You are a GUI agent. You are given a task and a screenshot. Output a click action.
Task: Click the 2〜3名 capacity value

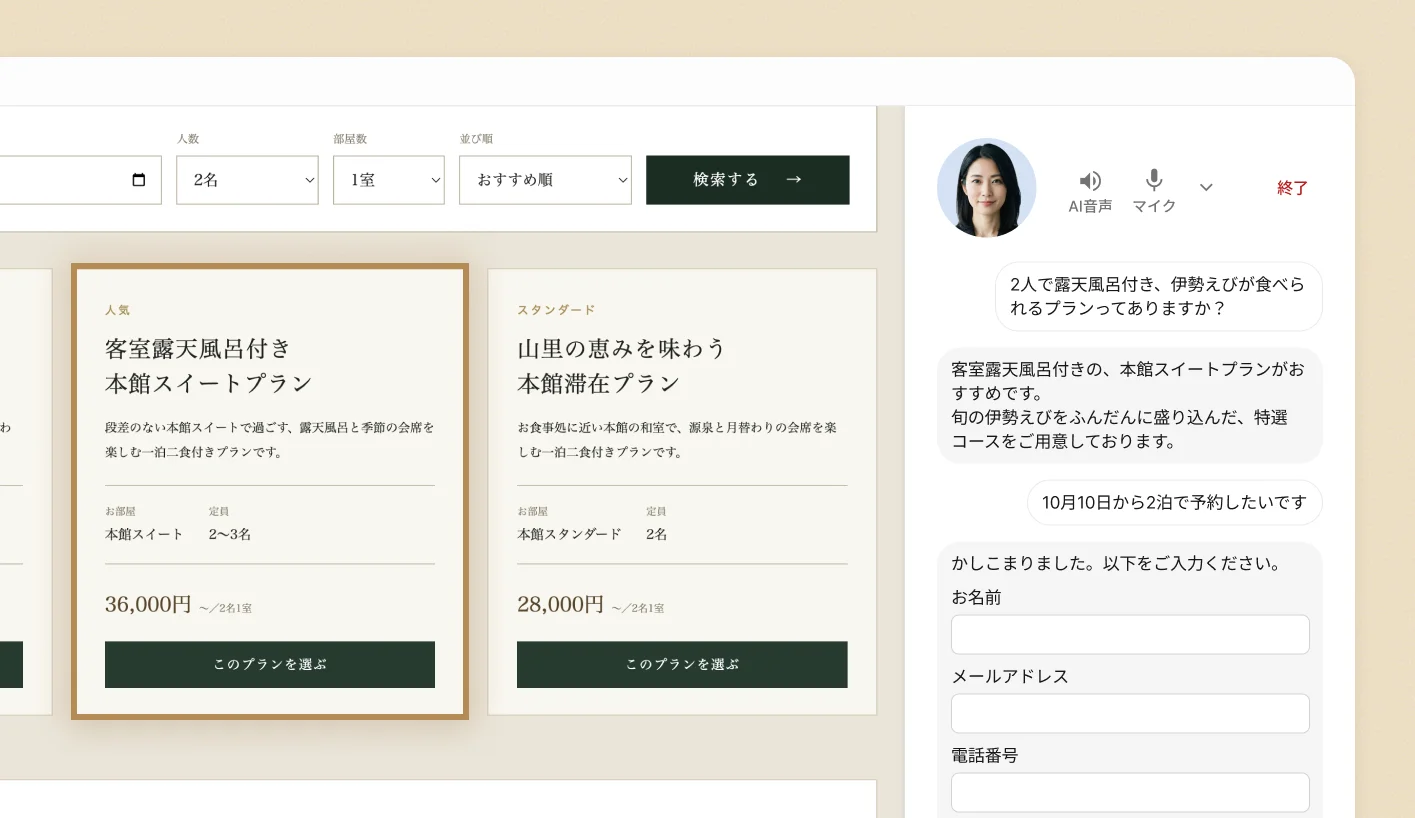(230, 534)
